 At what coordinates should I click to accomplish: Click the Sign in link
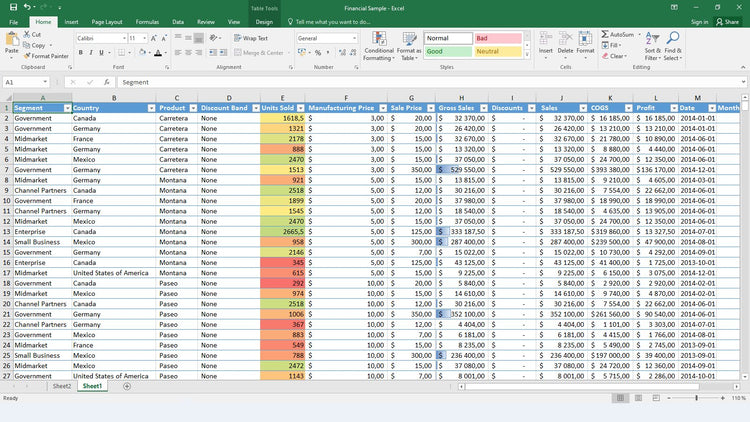tap(699, 21)
